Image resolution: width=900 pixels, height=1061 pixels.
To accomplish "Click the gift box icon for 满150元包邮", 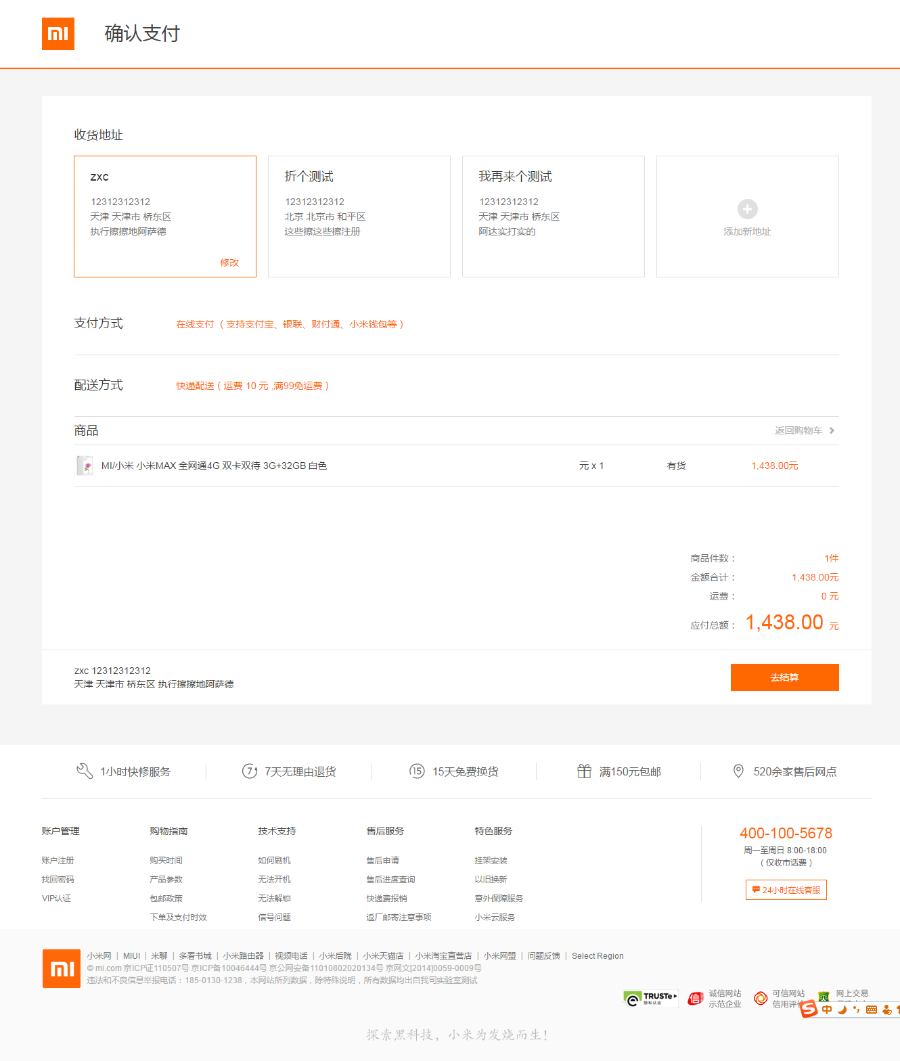I will pyautogui.click(x=584, y=771).
